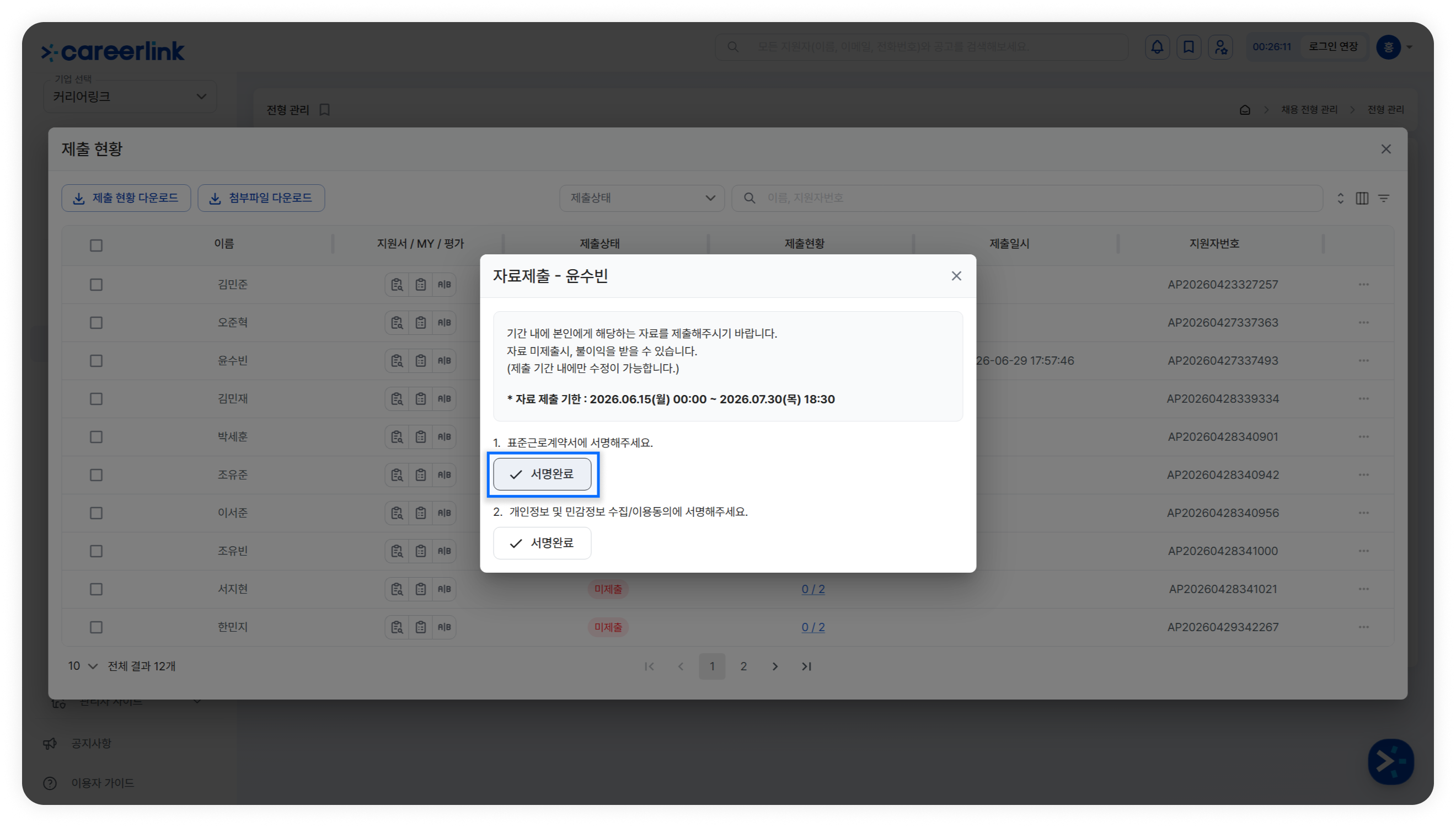Open evaluation A|B icon for 조유준
Viewport: 1456px width, 827px height.
tap(444, 475)
